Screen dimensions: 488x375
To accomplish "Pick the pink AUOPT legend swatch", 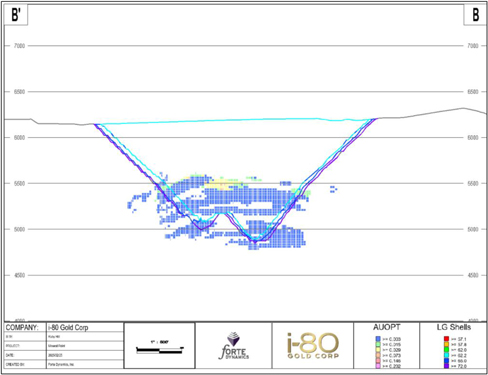I will (x=378, y=360).
